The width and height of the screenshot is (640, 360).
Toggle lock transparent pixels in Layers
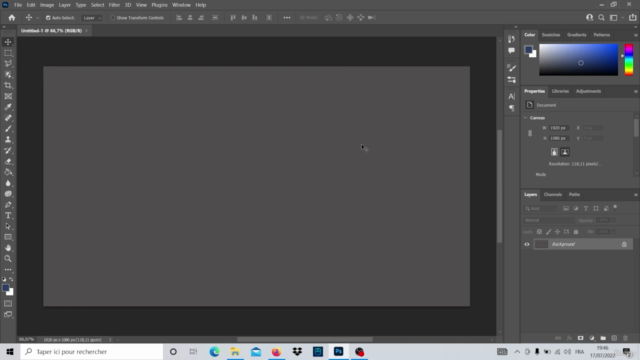[539, 232]
